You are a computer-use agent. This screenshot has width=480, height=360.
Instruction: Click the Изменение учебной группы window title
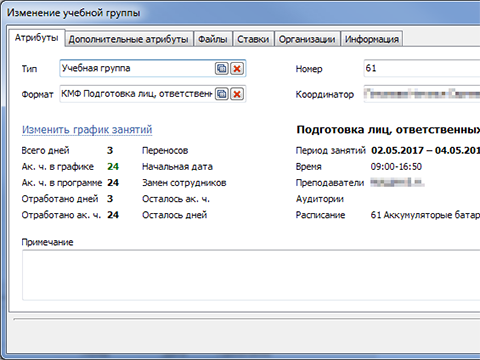coord(74,13)
